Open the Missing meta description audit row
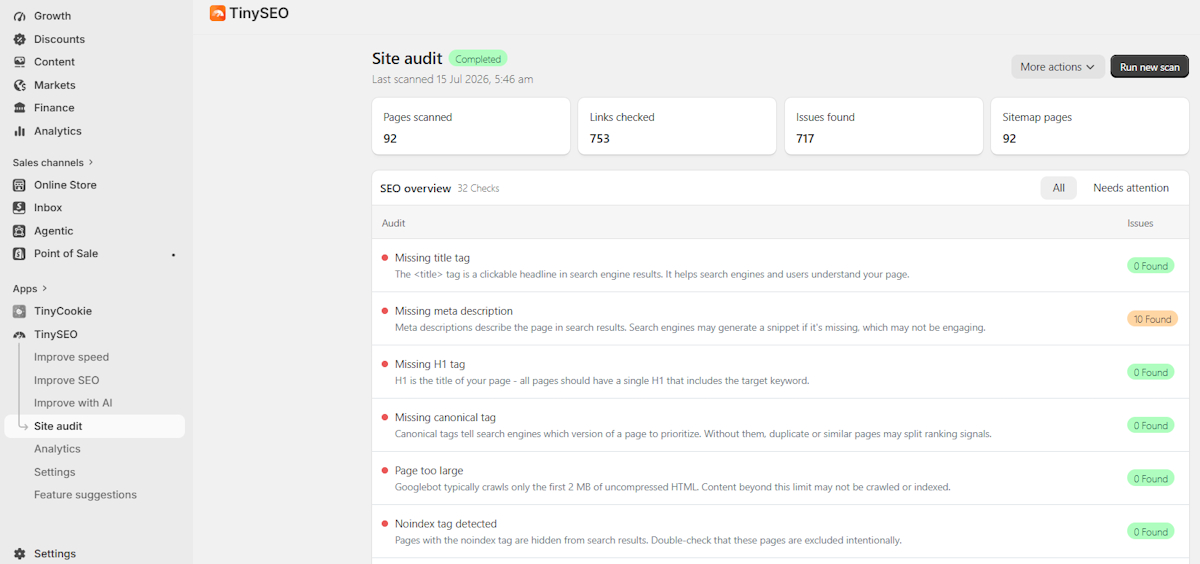The image size is (1200, 564). click(780, 319)
